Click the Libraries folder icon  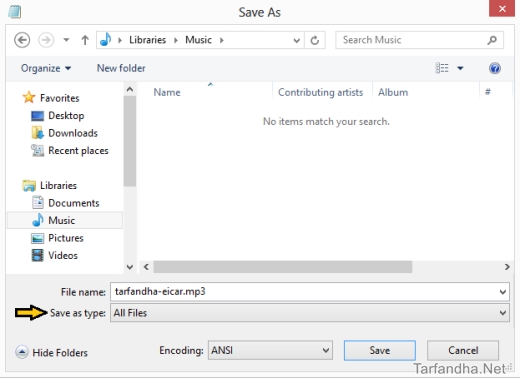coord(29,186)
